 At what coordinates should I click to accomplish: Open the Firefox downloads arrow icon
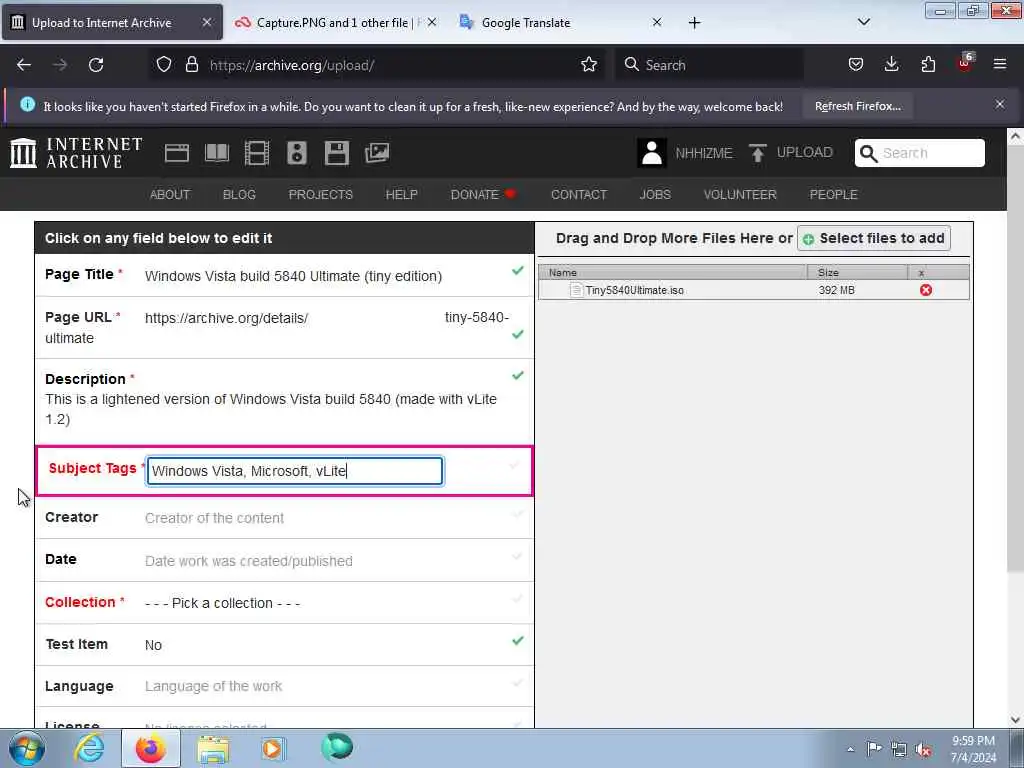891,65
